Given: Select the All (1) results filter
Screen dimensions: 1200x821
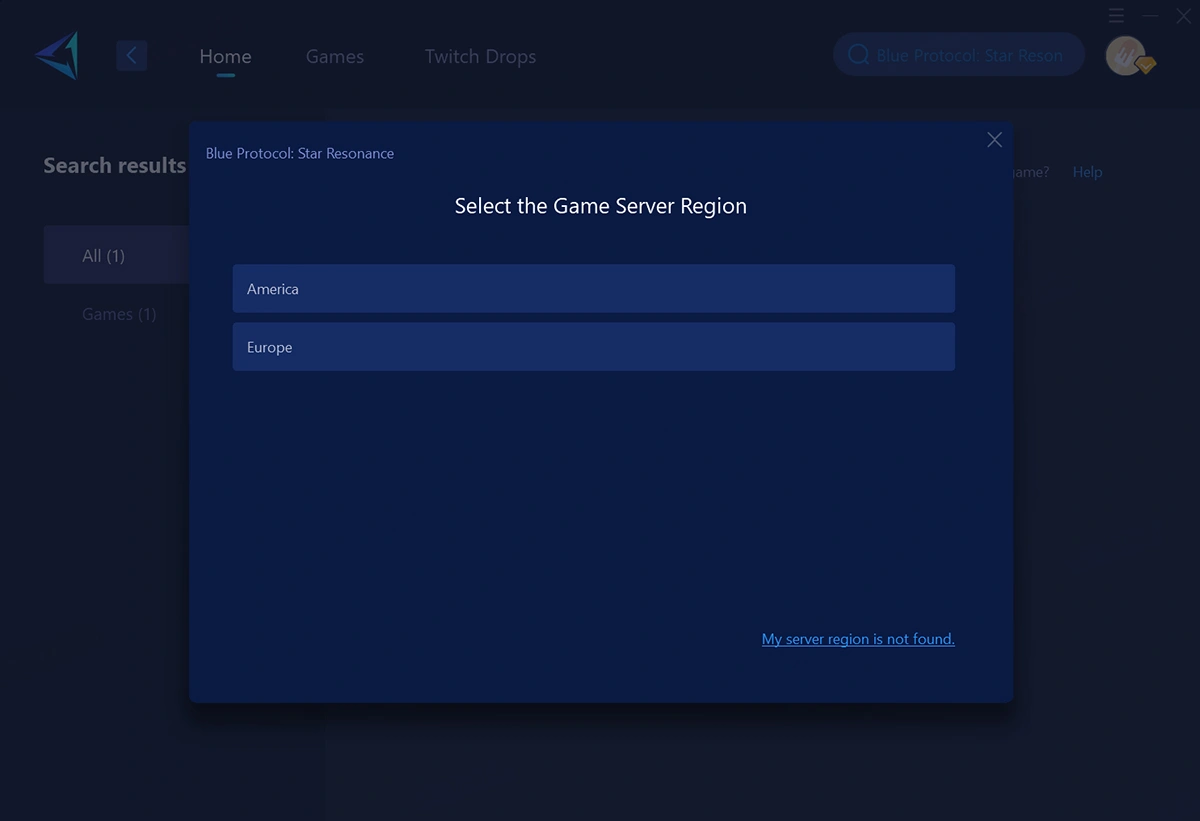Looking at the screenshot, I should coord(104,256).
